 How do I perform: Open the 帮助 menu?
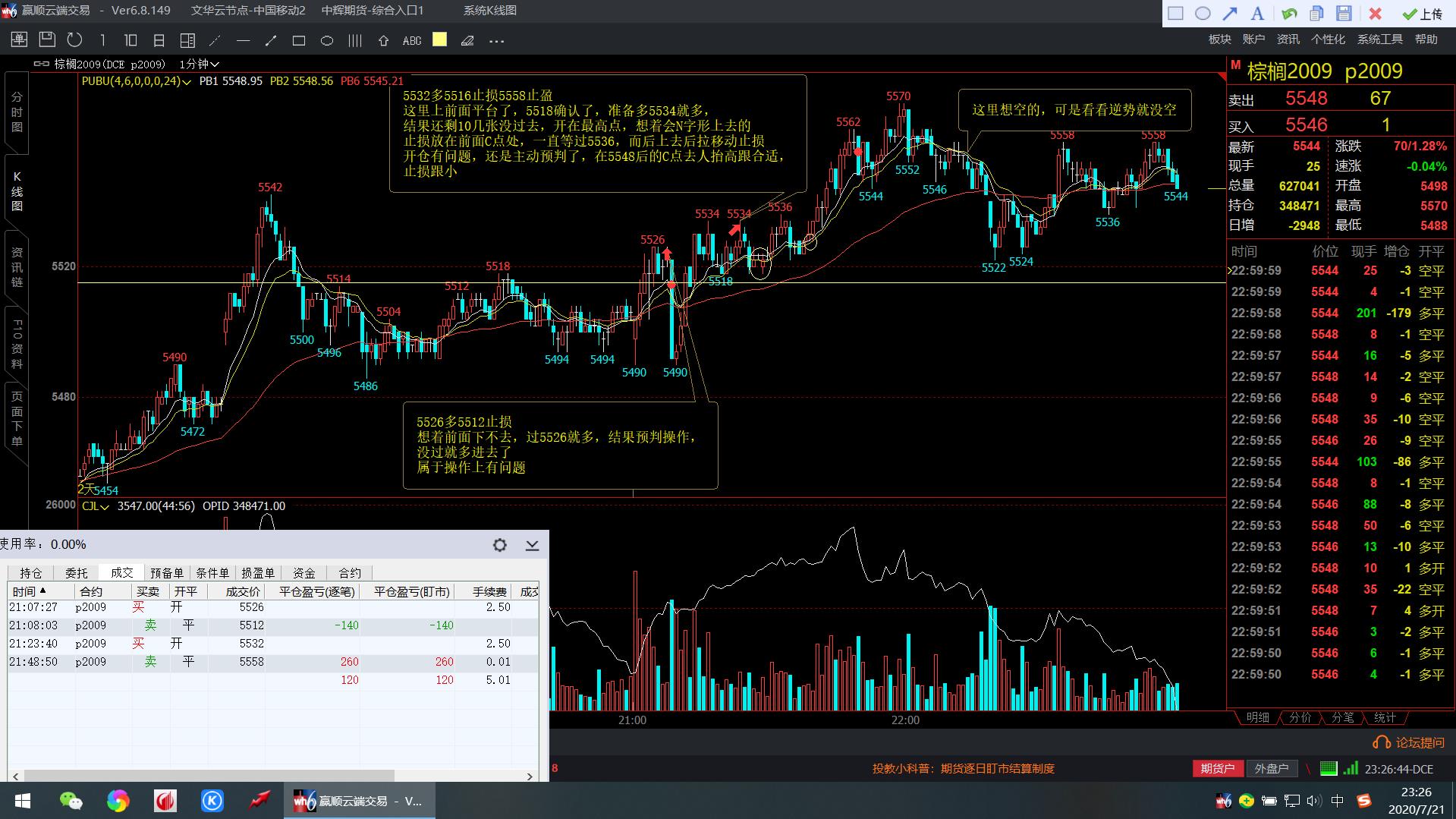click(1426, 39)
